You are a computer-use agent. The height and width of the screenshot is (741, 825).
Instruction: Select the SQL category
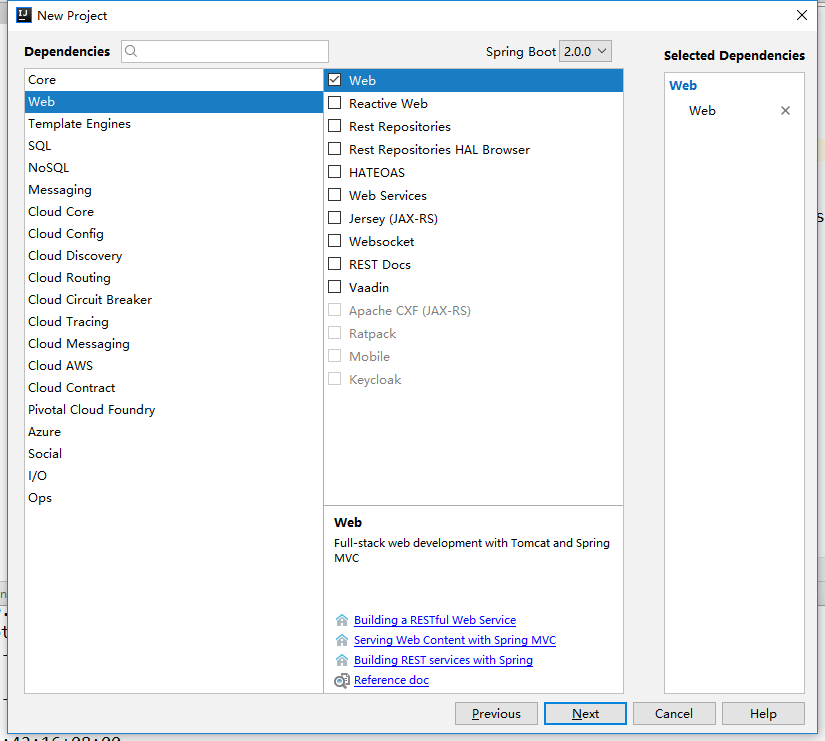tap(174, 146)
